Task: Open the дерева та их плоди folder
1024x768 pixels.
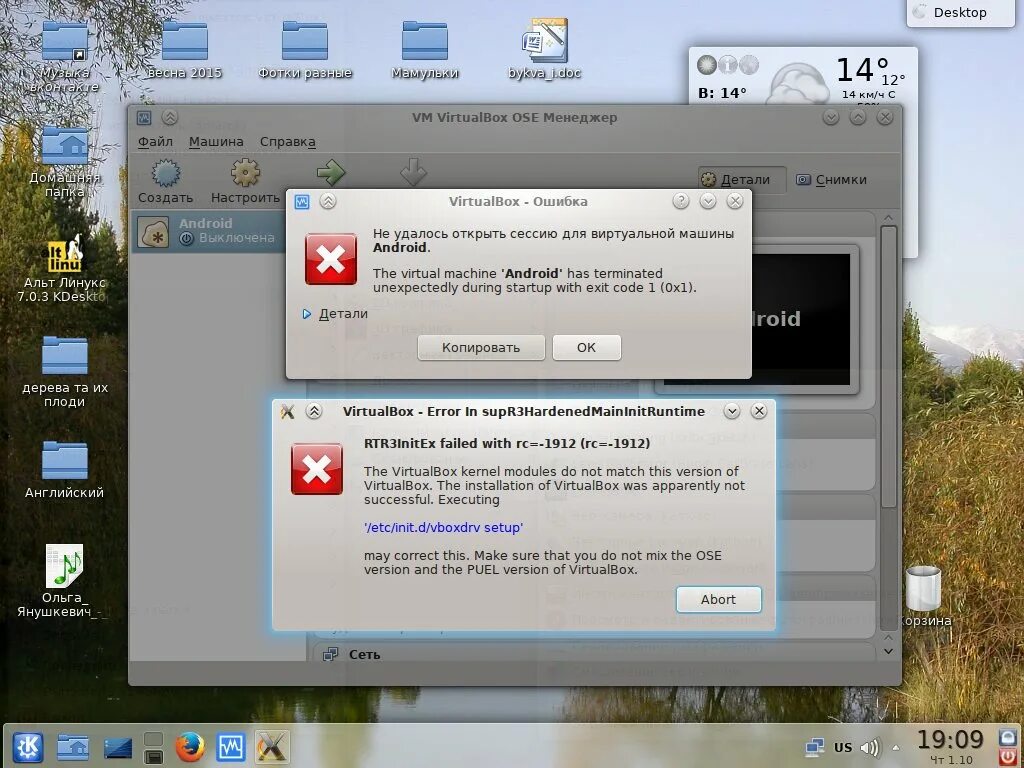Action: [64, 371]
